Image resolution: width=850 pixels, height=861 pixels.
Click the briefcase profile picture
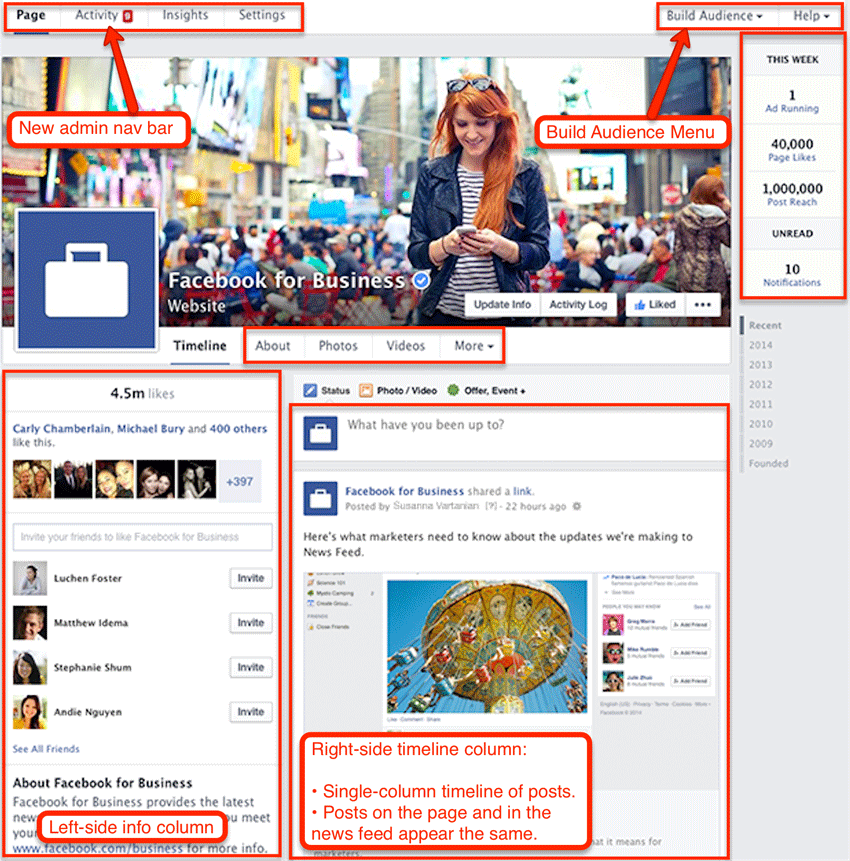(87, 280)
